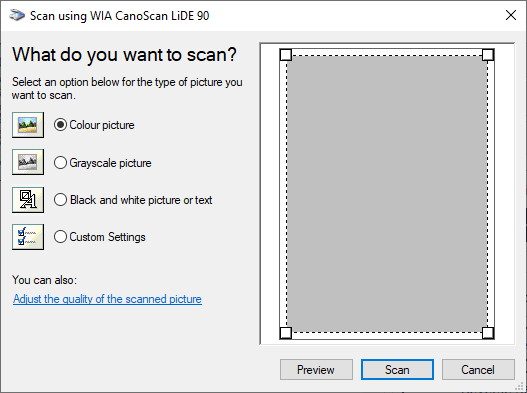Click the top-left crop handle in the preview

coord(286,55)
